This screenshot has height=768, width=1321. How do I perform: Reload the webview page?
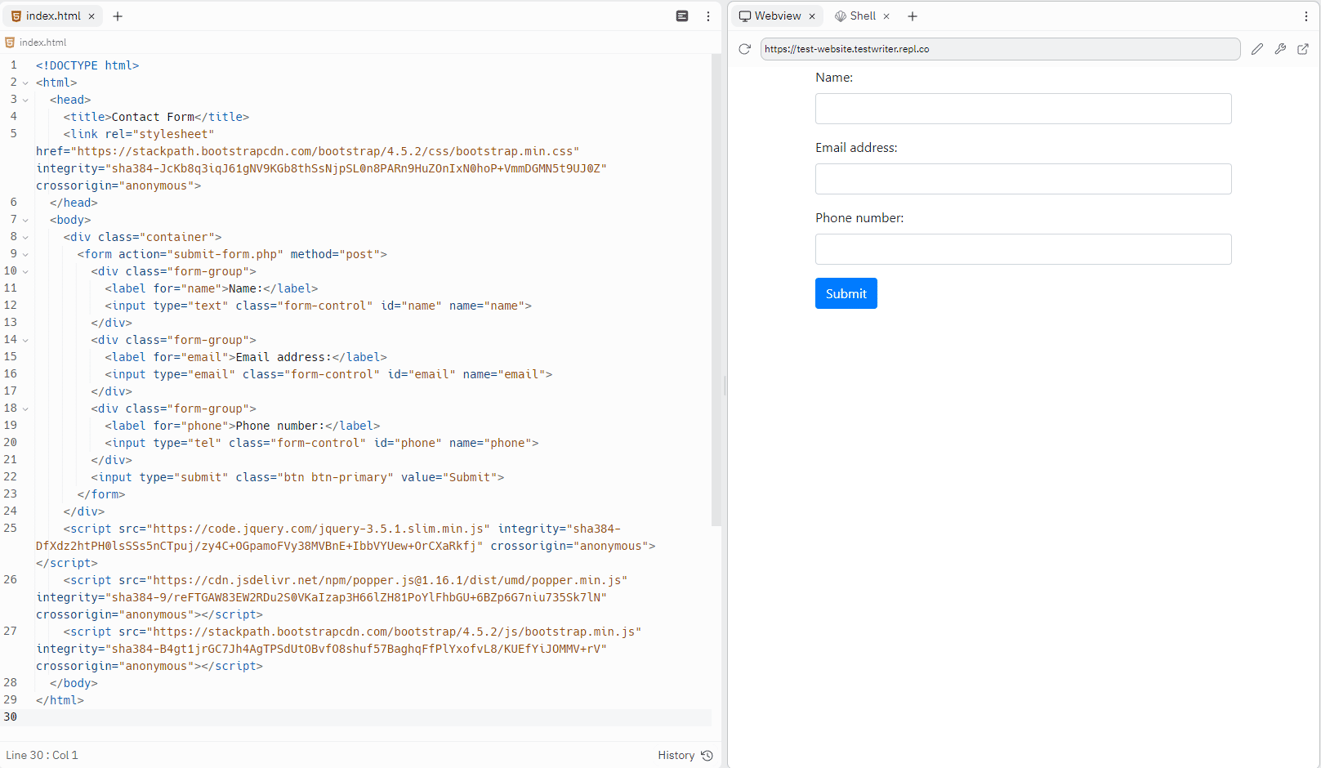coord(743,48)
